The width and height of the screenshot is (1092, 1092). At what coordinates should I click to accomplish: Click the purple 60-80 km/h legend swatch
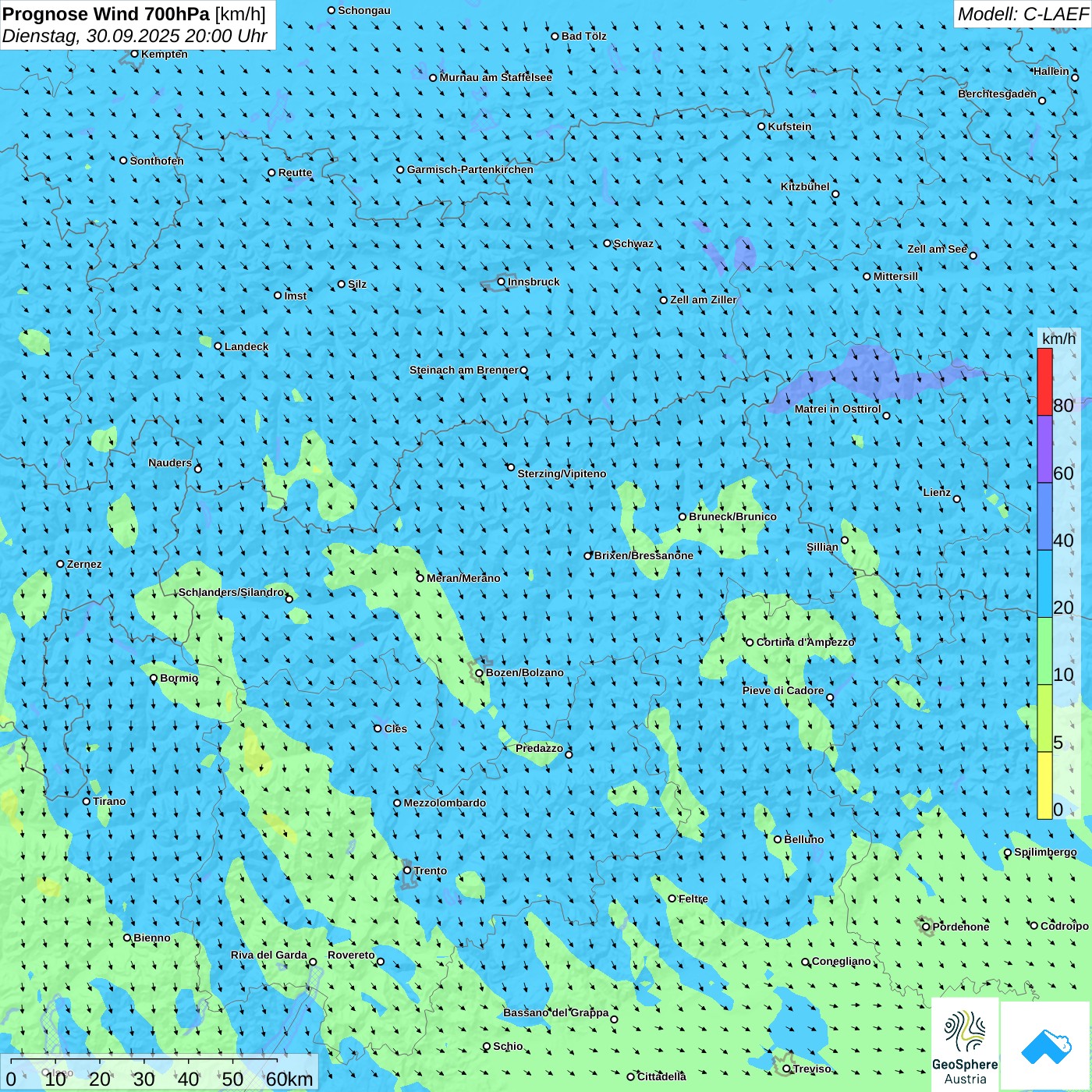pos(1044,449)
